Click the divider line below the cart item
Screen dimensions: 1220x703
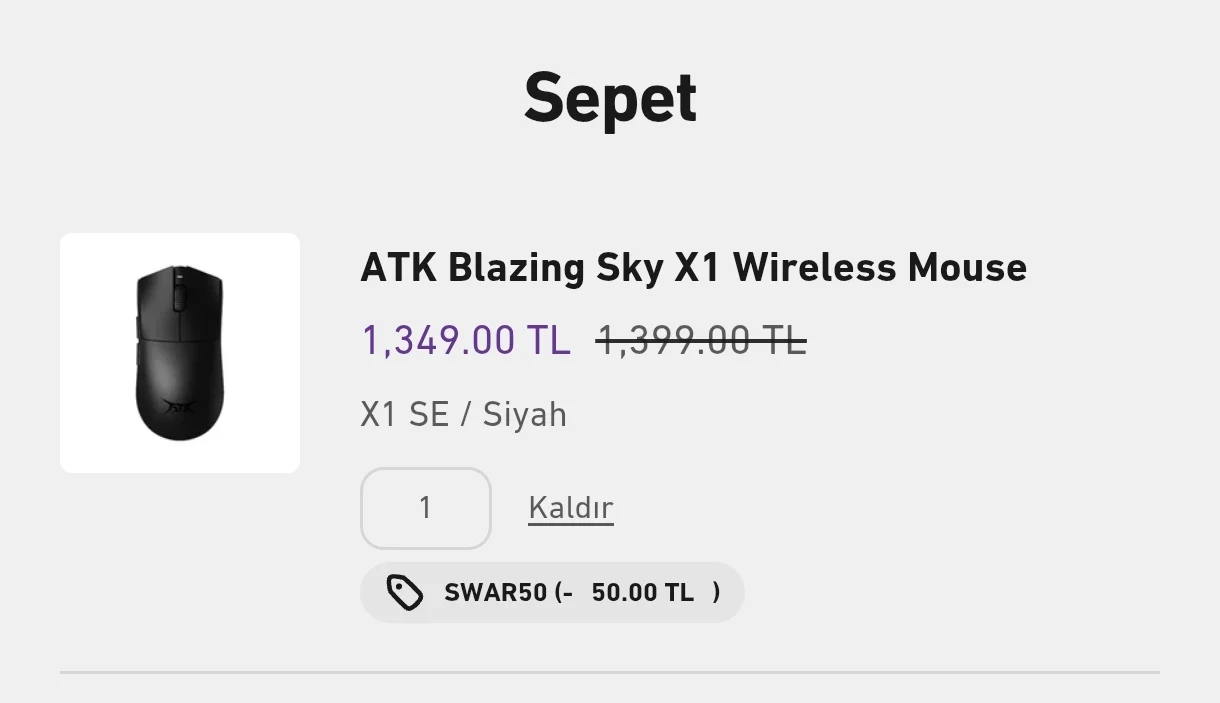coord(610,673)
